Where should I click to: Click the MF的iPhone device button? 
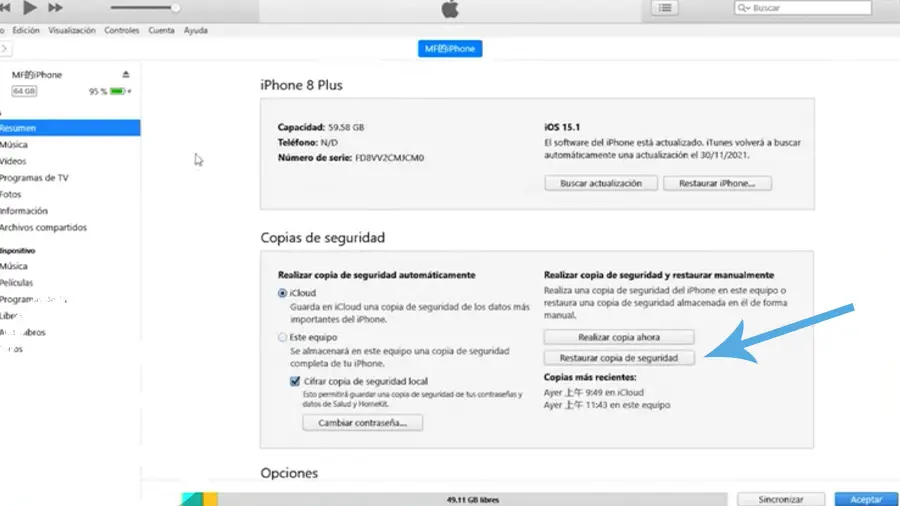coord(450,49)
